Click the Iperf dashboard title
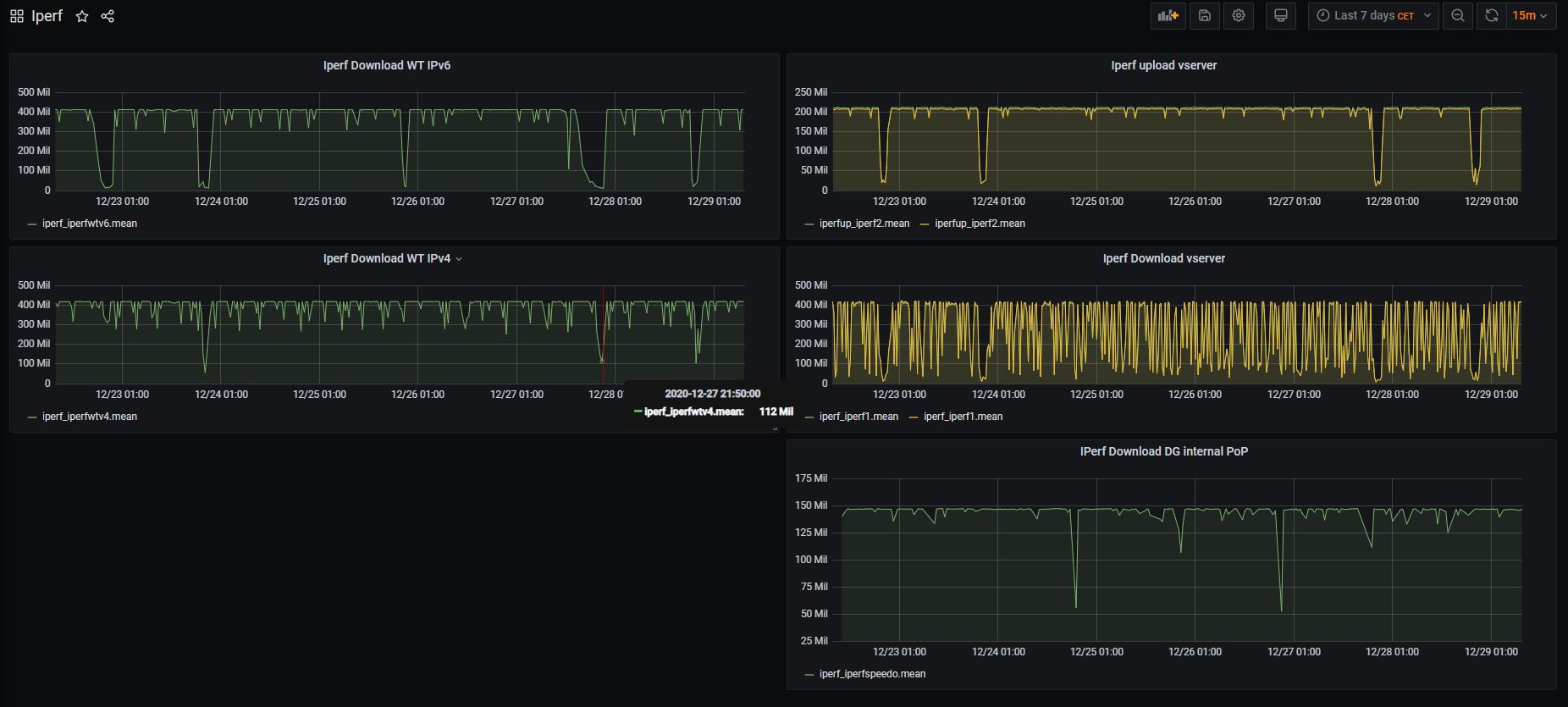Screen dimensions: 1568x707 coord(47,16)
